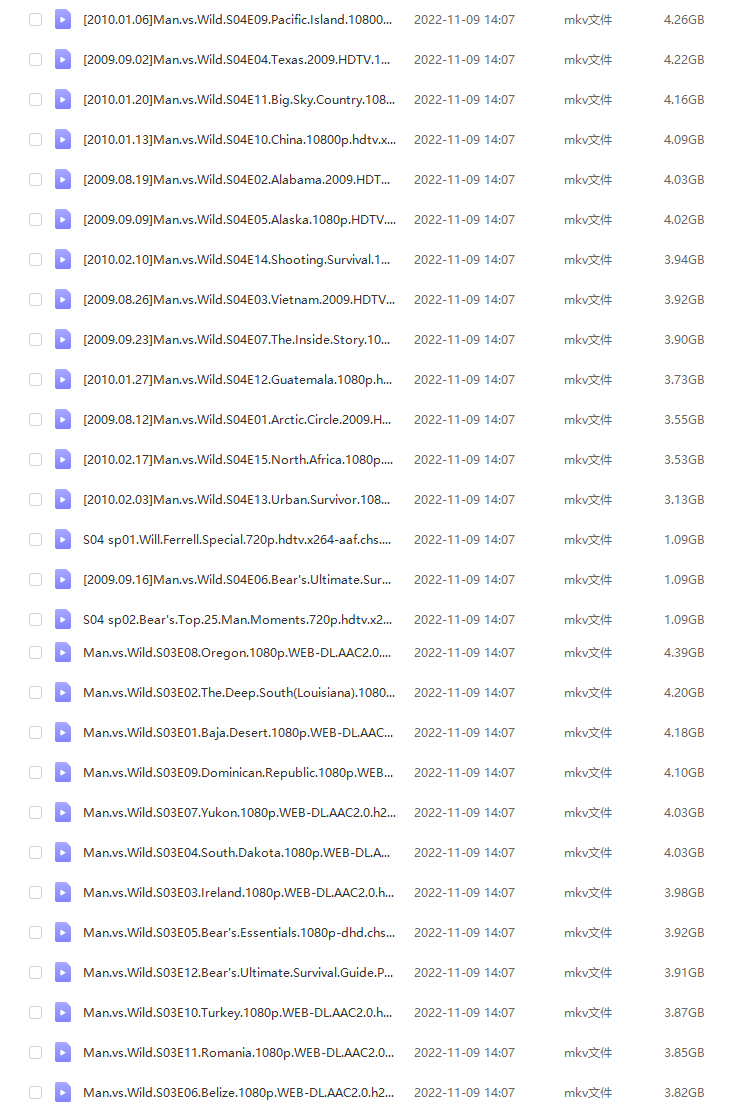The width and height of the screenshot is (750, 1109).
Task: Open S03E12 Bear's Ultimate Survival Guide name
Action: 238,972
